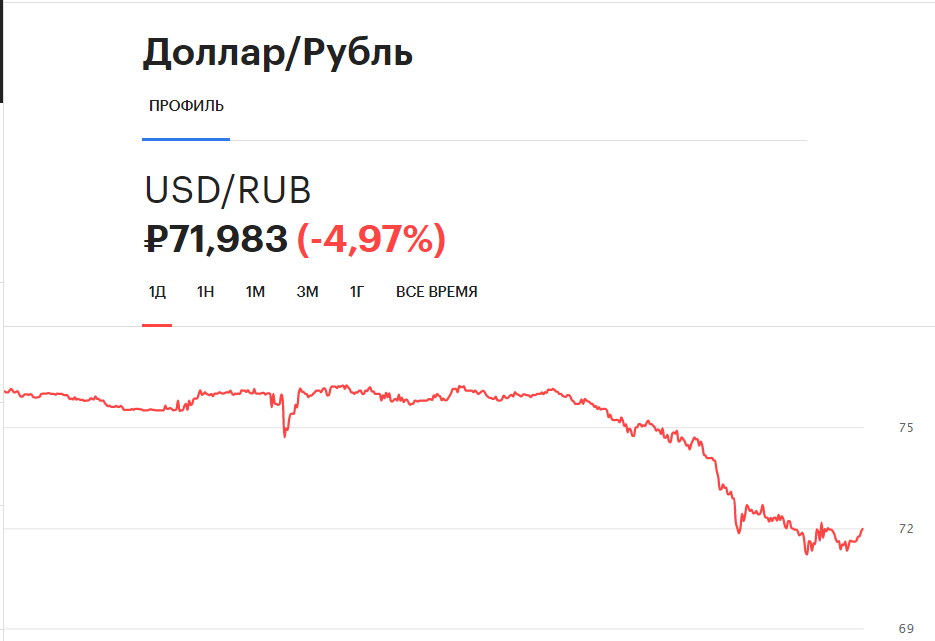Open the ПРОФИЛЬ tab
This screenshot has height=641, width=935.
click(186, 106)
